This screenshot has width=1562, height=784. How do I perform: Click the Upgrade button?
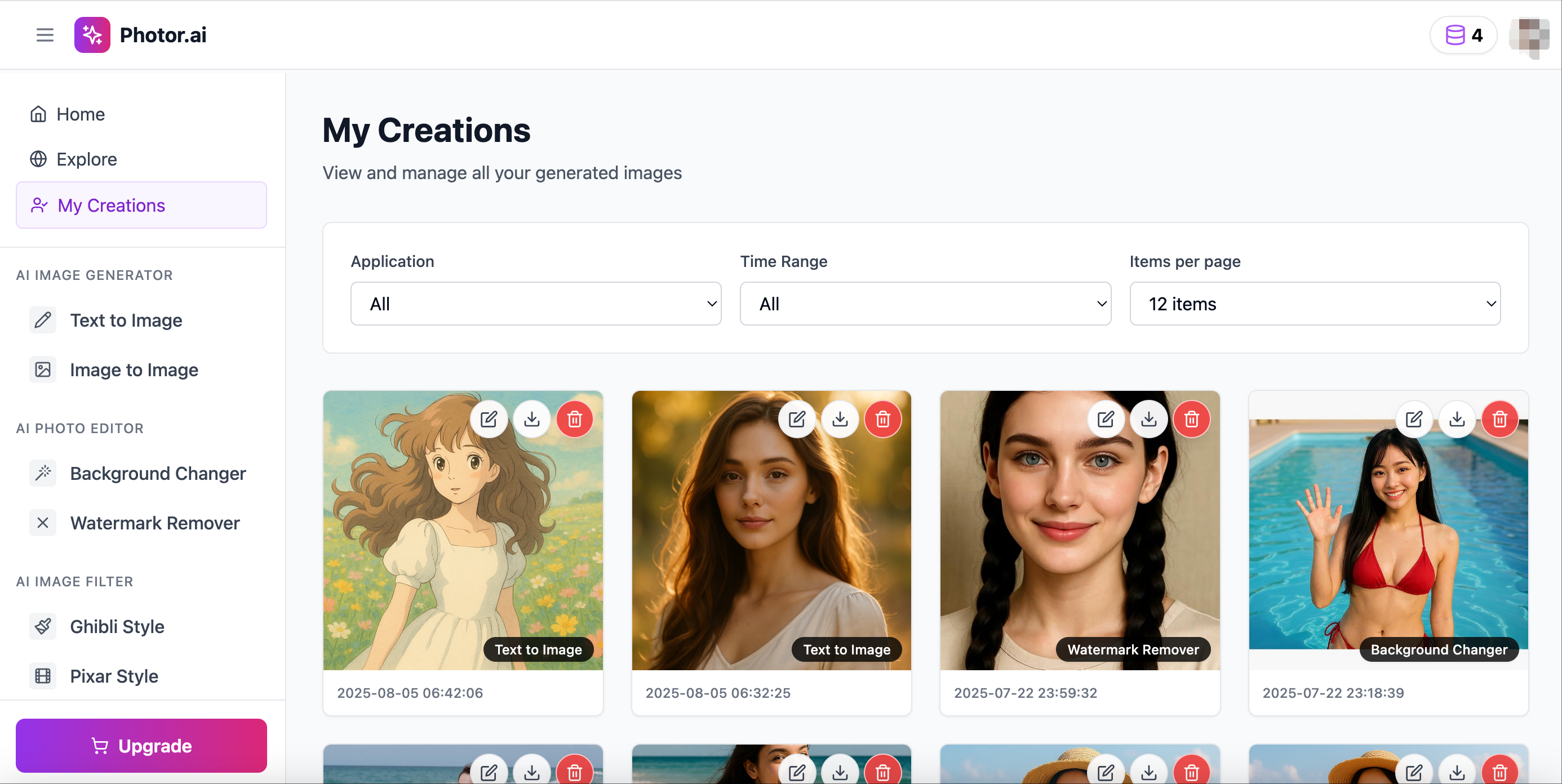141,746
